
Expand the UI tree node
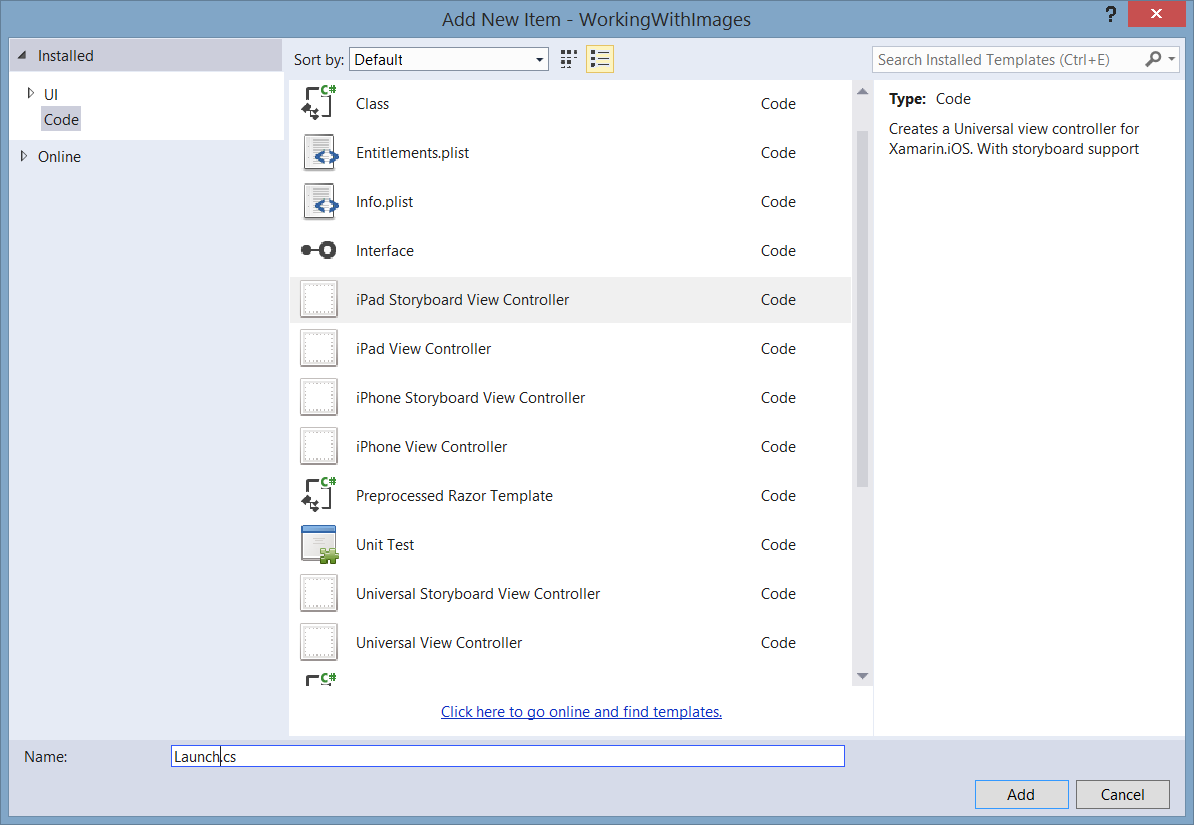31,94
